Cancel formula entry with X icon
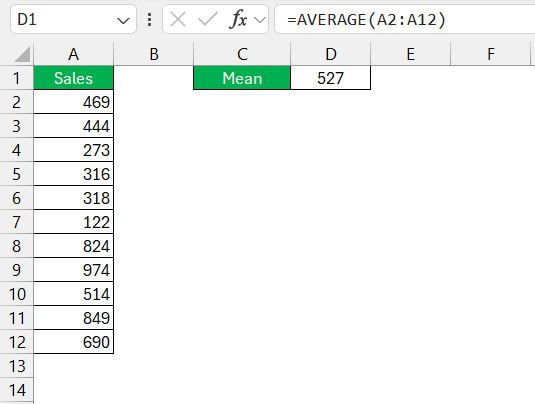 (178, 19)
